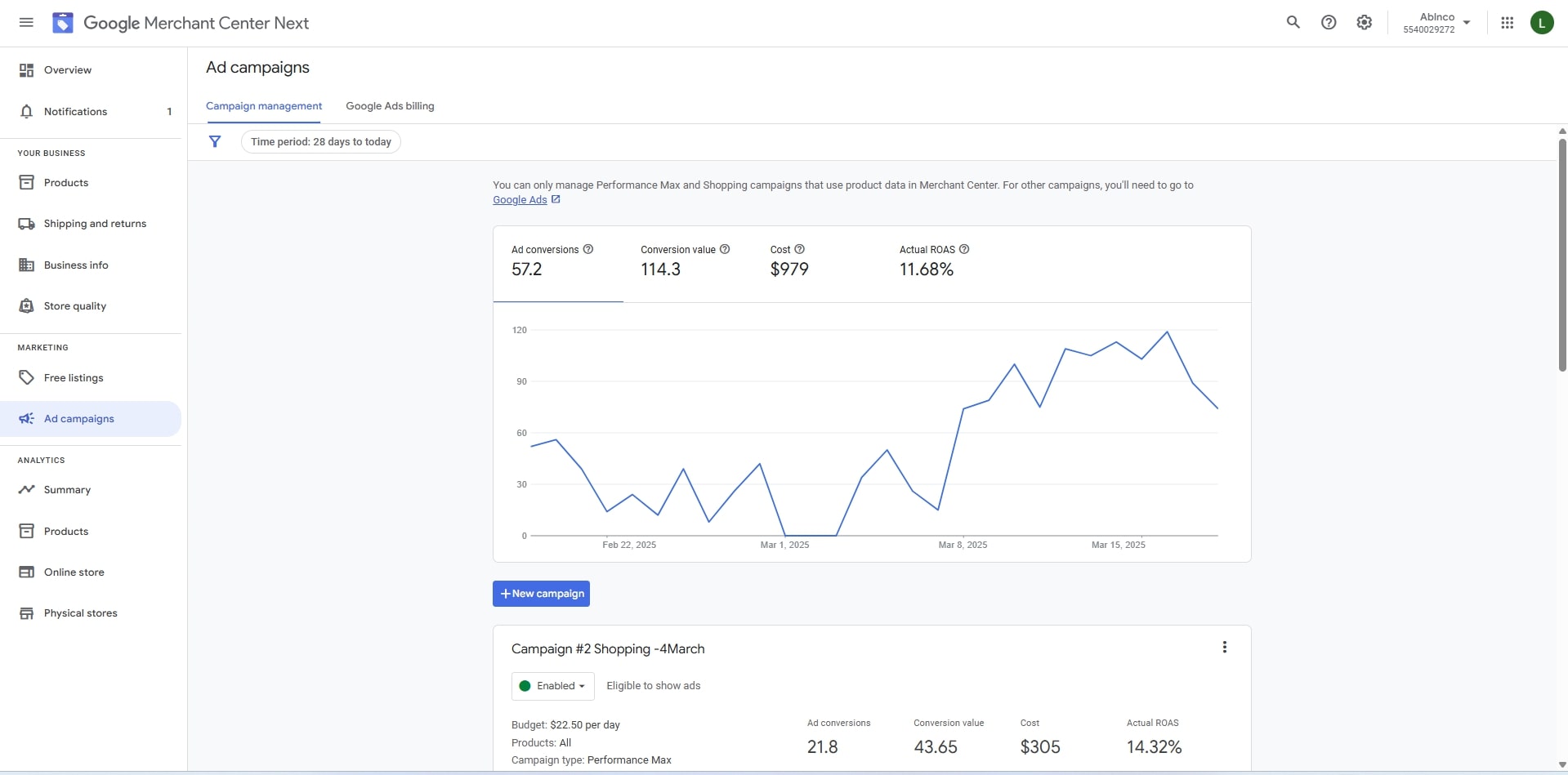This screenshot has width=1568, height=775.
Task: Click the $305 campaign cost value
Action: [x=1040, y=747]
